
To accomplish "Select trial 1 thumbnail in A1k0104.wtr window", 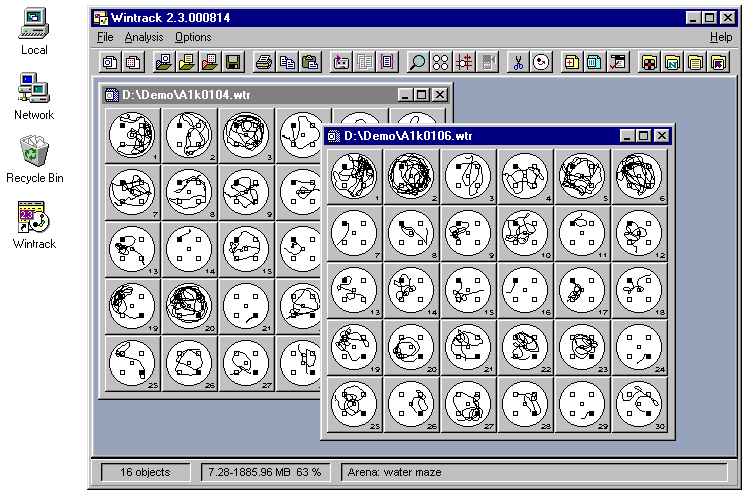I will 132,135.
